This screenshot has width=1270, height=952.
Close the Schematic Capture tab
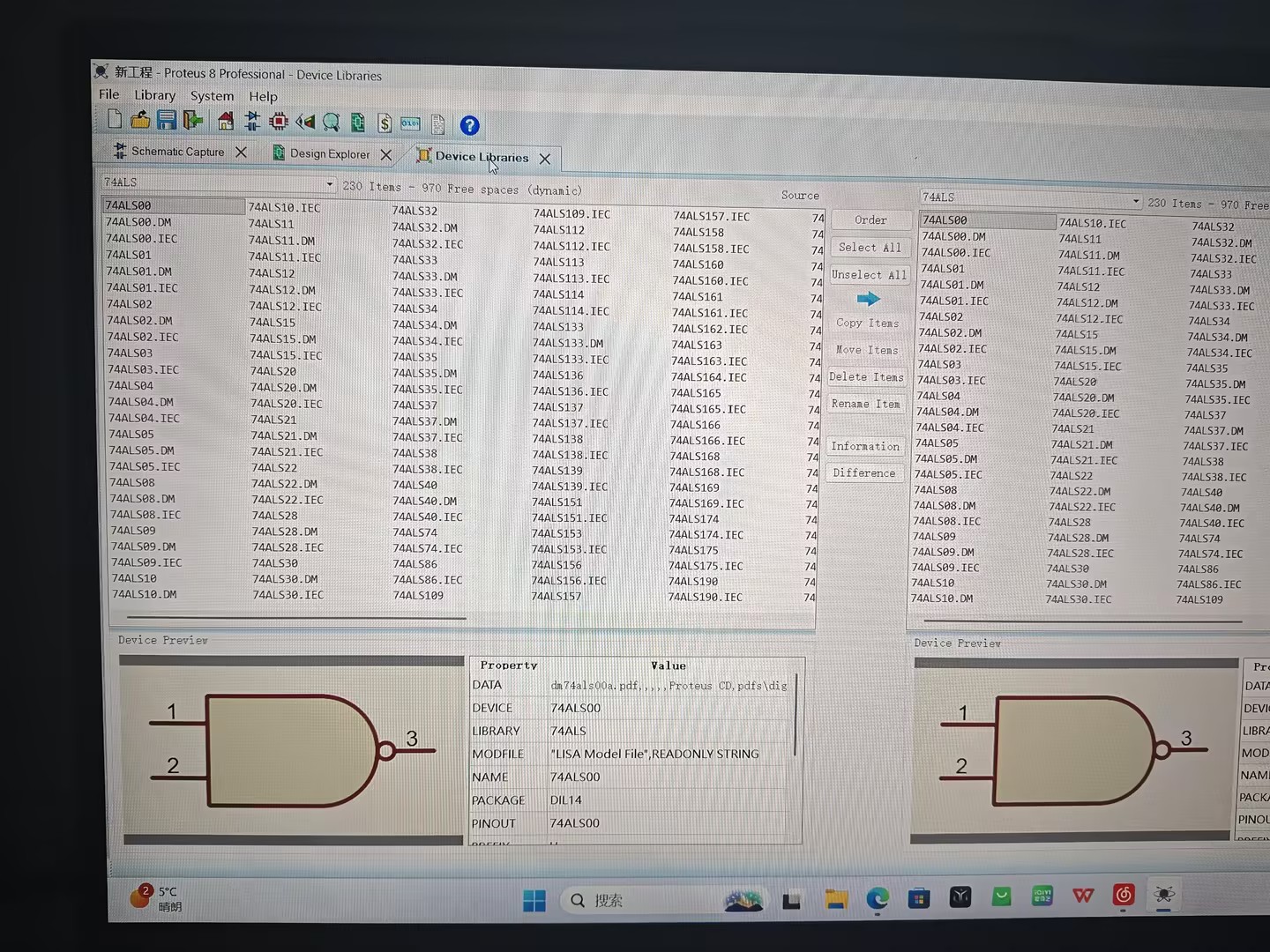[241, 152]
